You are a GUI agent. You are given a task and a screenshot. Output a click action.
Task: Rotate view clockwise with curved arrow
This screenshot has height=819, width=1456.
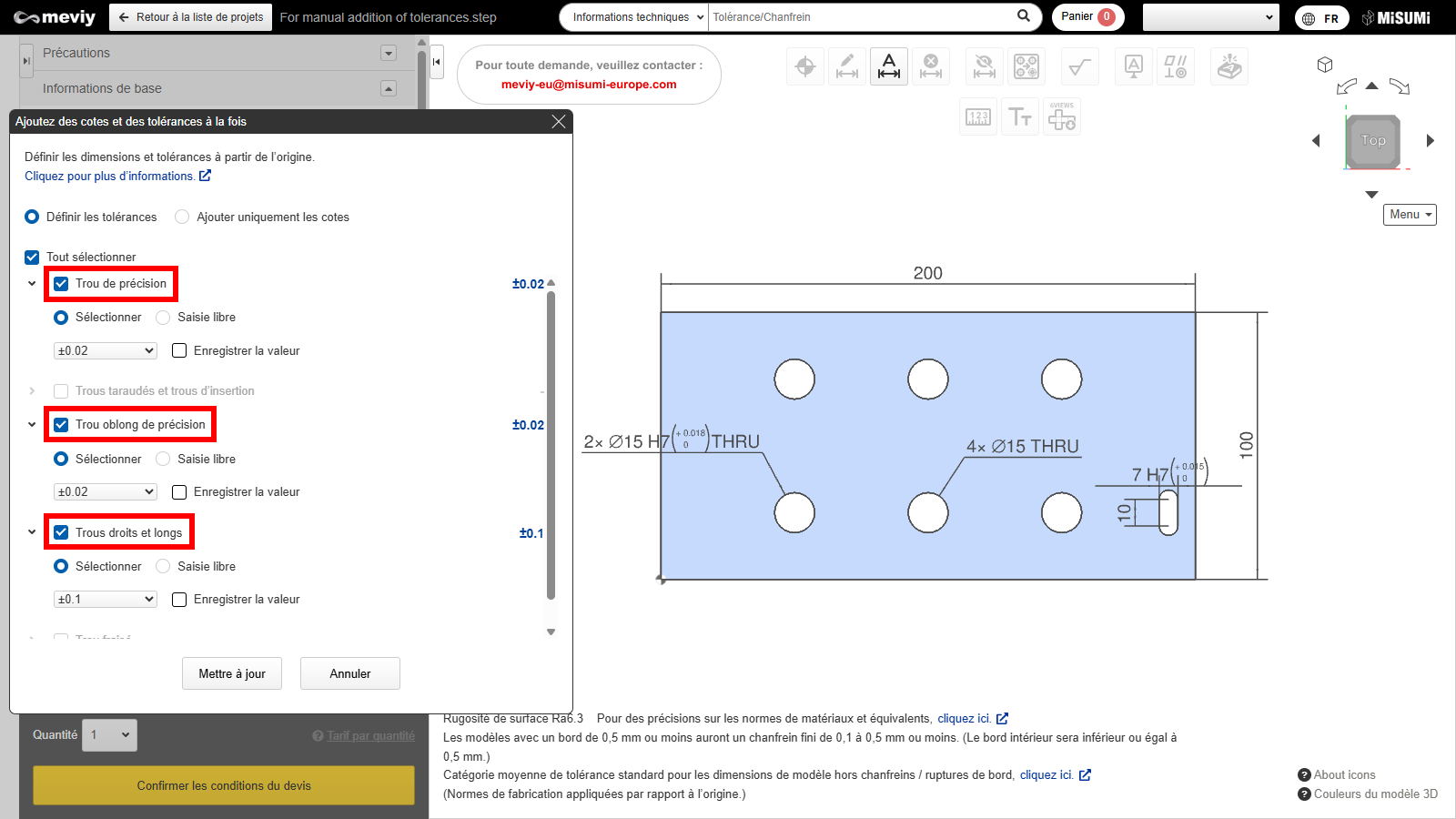(x=1400, y=87)
